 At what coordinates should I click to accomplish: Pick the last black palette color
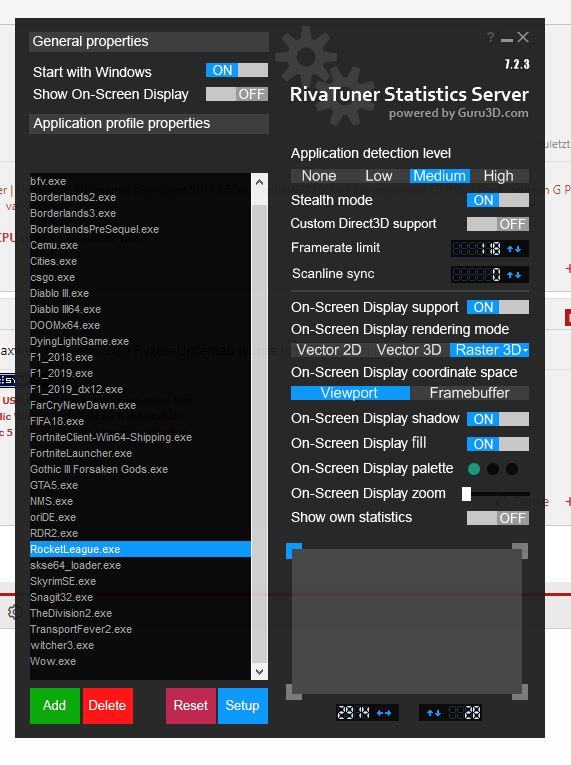[x=512, y=469]
